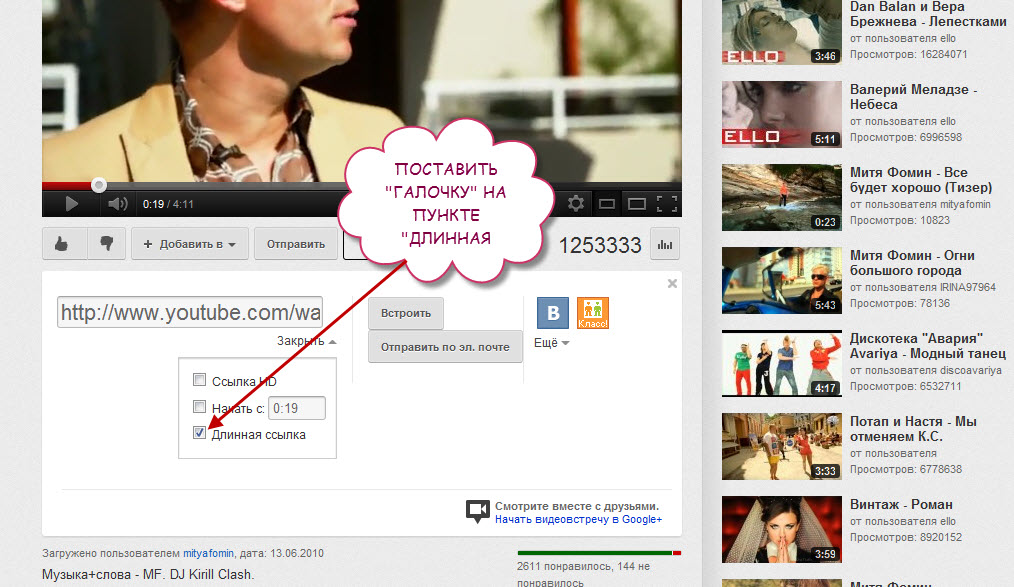Viewport: 1014px width, 587px height.
Task: Show video statistics chart icon
Action: [665, 244]
